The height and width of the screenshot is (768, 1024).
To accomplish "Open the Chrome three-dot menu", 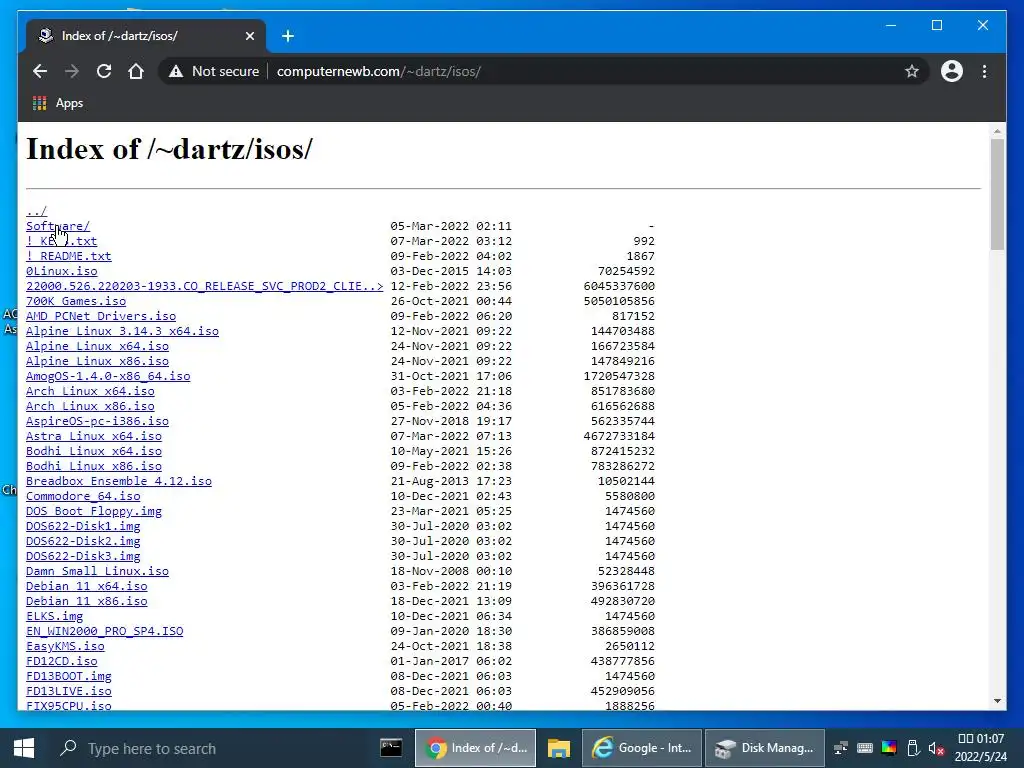I will point(985,71).
